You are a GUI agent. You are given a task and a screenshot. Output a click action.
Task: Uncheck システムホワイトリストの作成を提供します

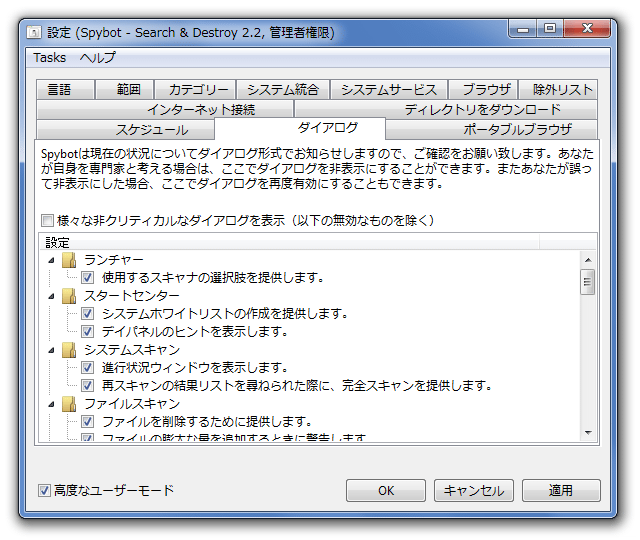[x=87, y=313]
